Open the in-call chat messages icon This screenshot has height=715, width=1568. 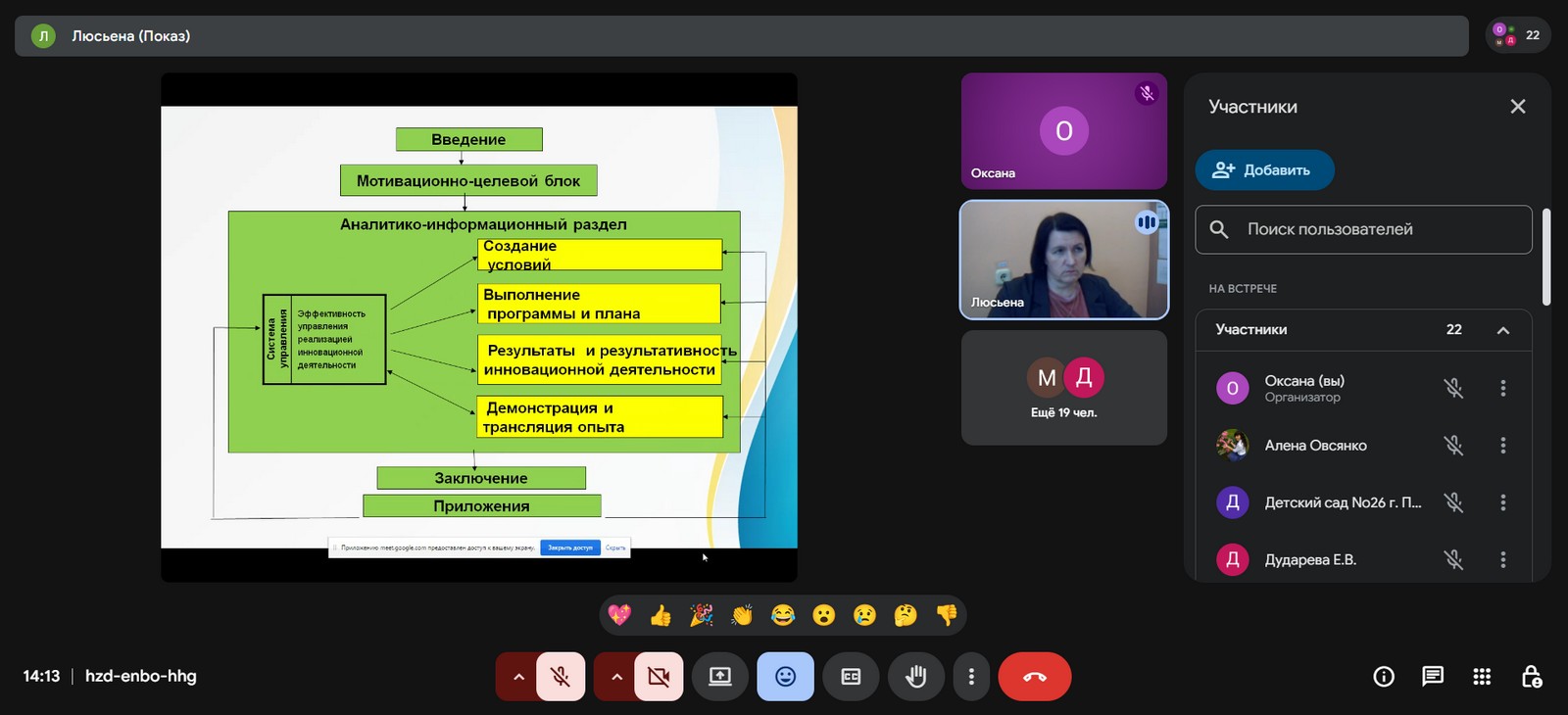1433,677
